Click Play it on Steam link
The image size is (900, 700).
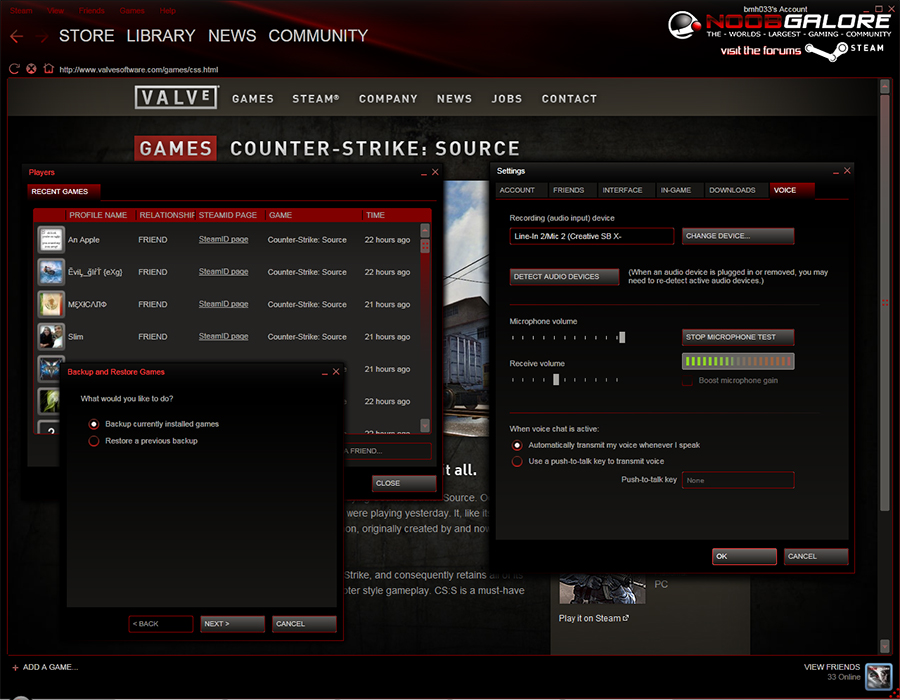[x=589, y=618]
